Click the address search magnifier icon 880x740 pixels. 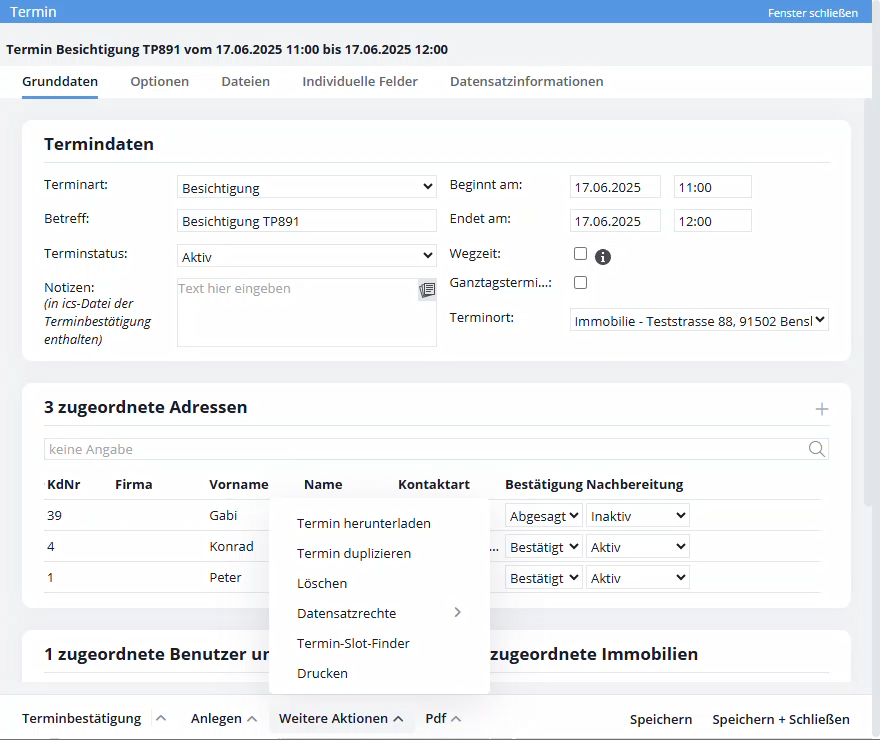(817, 449)
